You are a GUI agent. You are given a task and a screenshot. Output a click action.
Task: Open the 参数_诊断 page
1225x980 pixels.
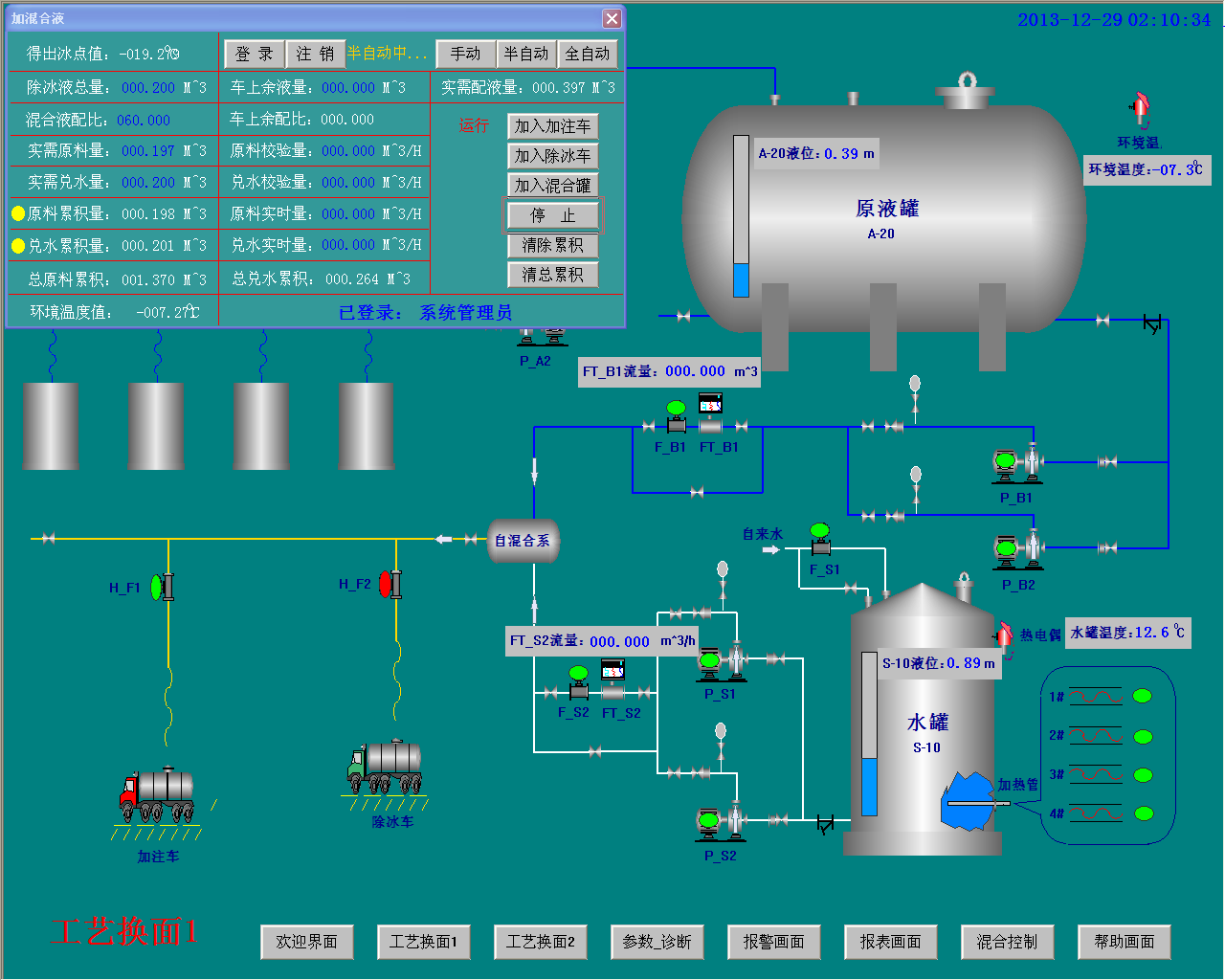657,942
